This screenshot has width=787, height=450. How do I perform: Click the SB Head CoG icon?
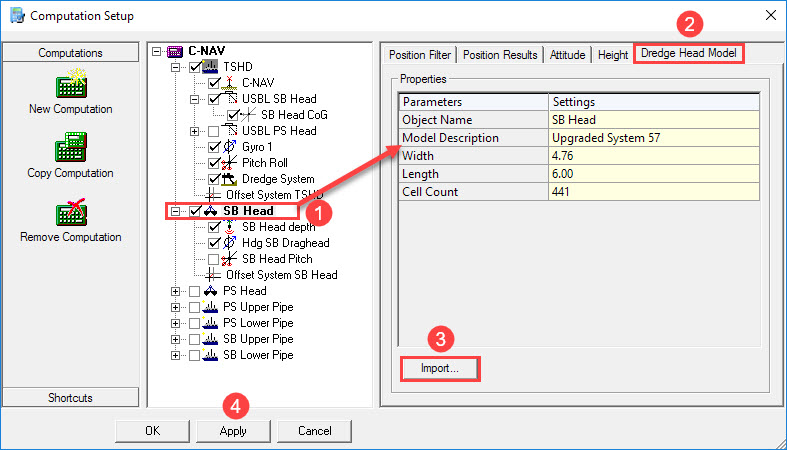coord(248,115)
